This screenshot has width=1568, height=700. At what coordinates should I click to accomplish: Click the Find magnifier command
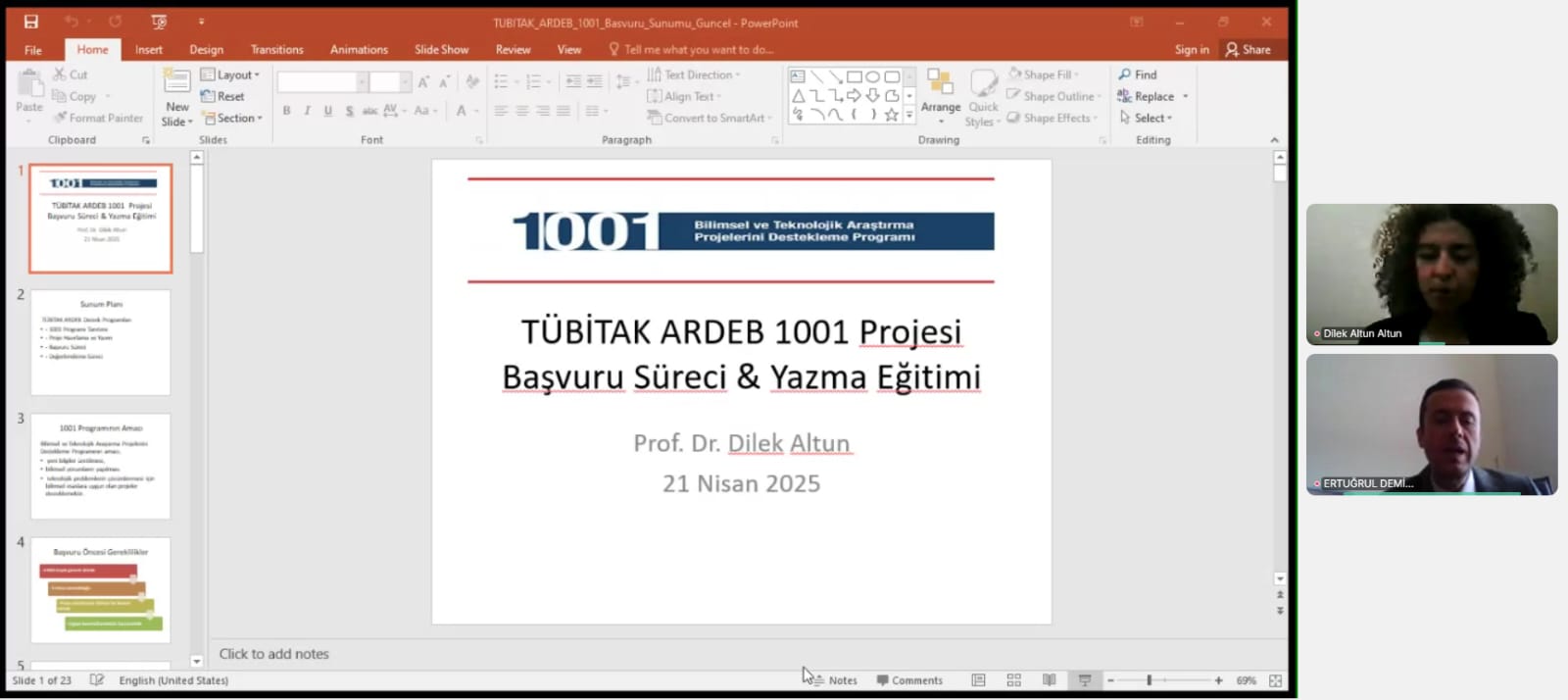coord(1138,75)
